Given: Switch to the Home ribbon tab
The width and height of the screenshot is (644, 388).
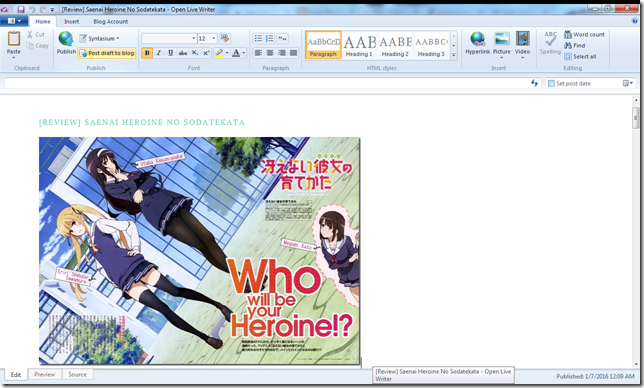Looking at the screenshot, I should (43, 21).
